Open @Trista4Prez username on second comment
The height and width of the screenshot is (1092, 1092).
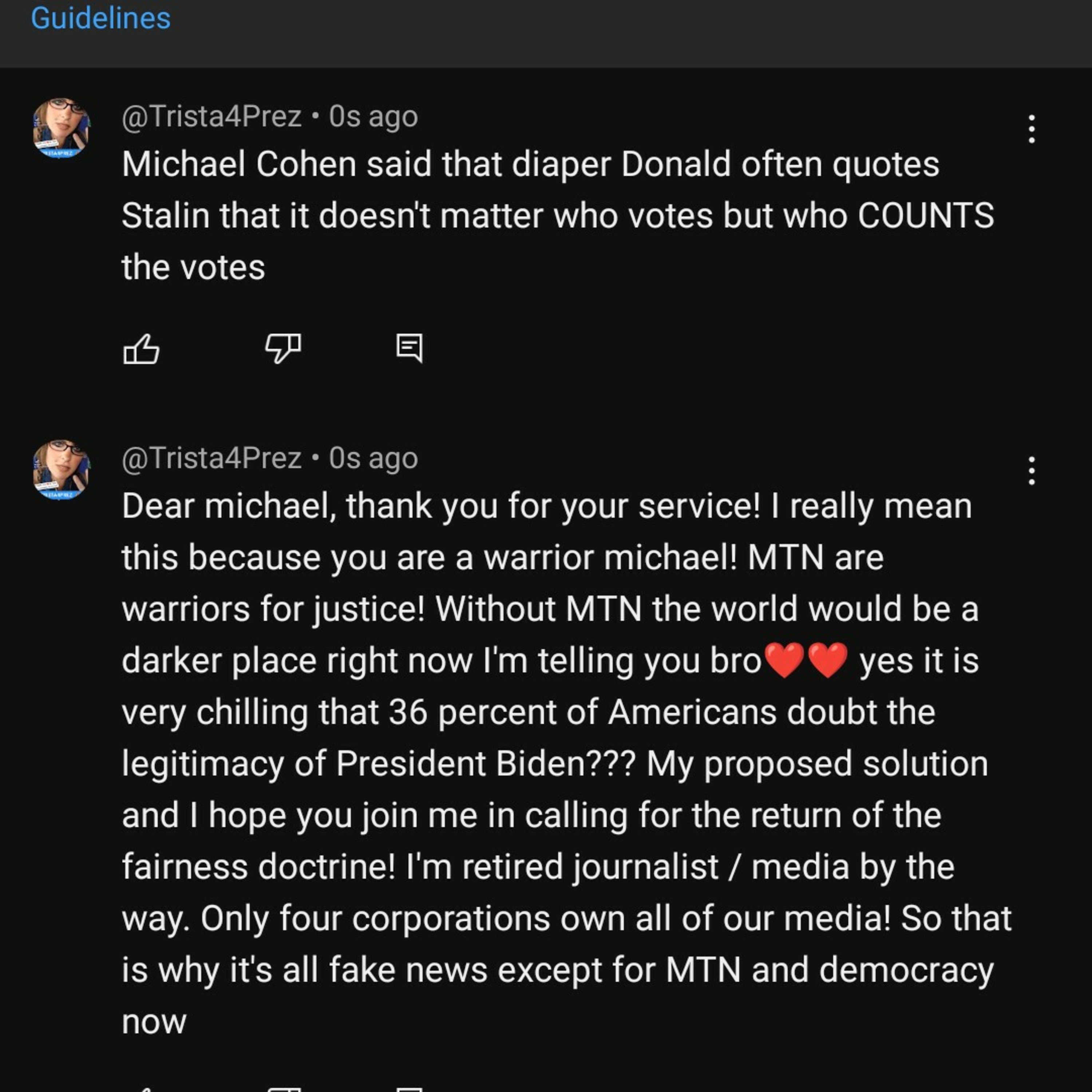(x=211, y=458)
